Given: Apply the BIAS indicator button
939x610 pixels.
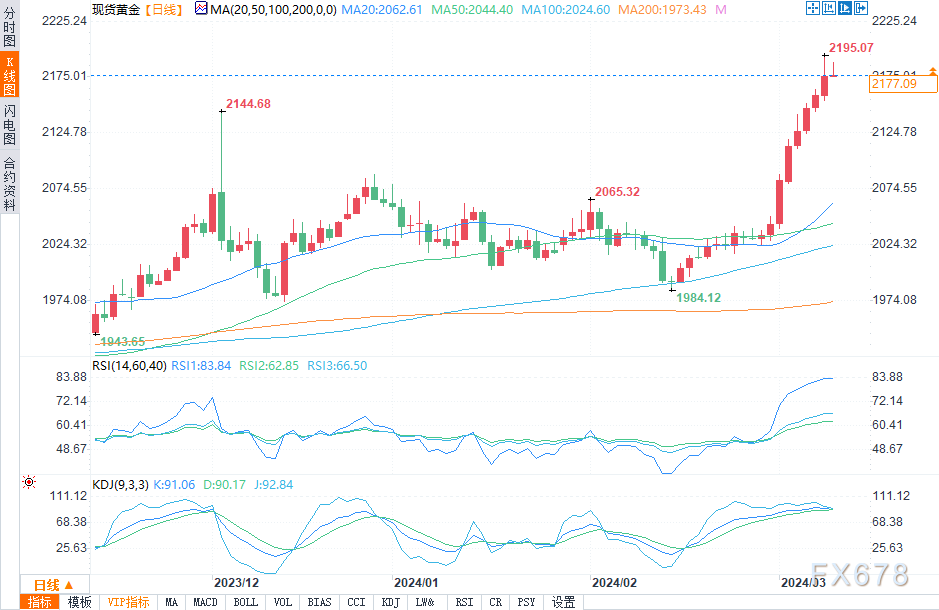Looking at the screenshot, I should point(319,602).
